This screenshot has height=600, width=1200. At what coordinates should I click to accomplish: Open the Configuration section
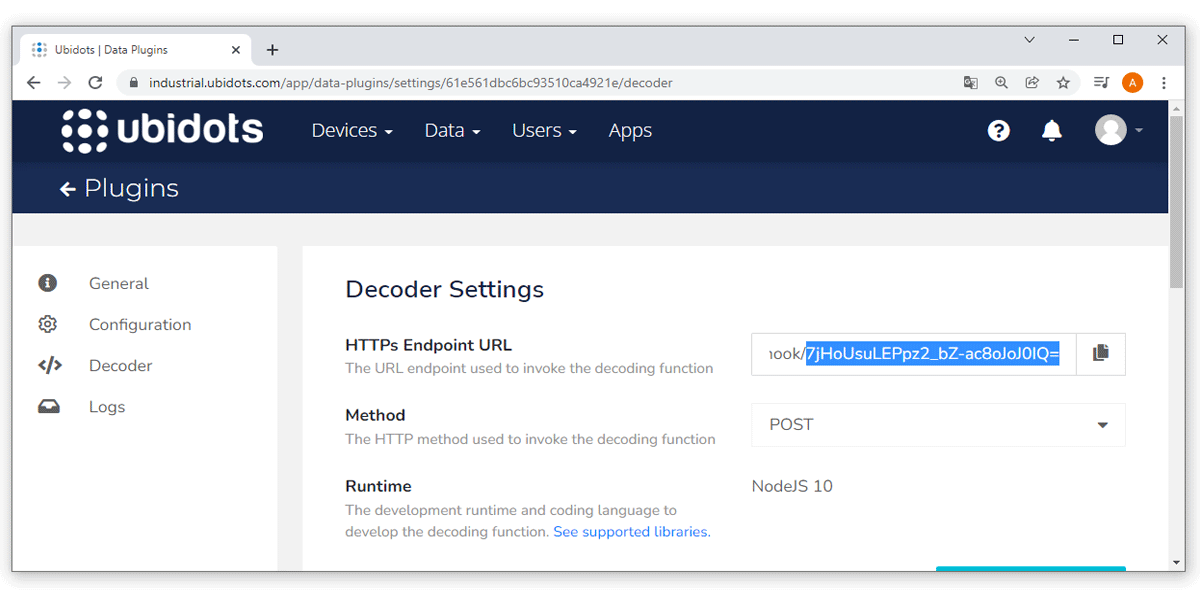(139, 324)
